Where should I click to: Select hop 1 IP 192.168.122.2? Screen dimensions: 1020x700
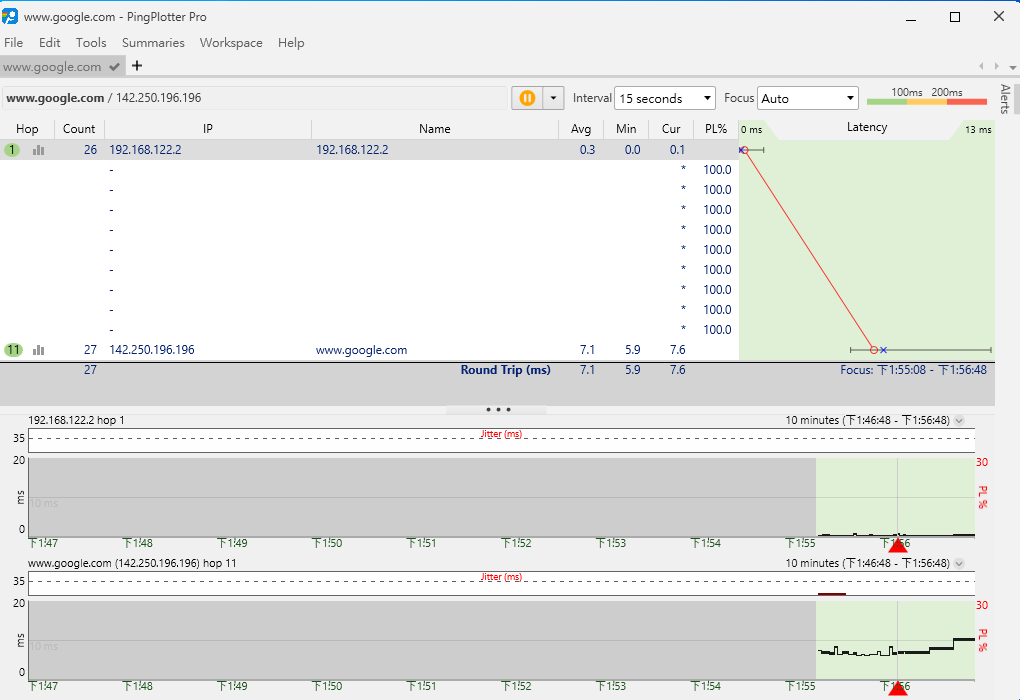145,150
